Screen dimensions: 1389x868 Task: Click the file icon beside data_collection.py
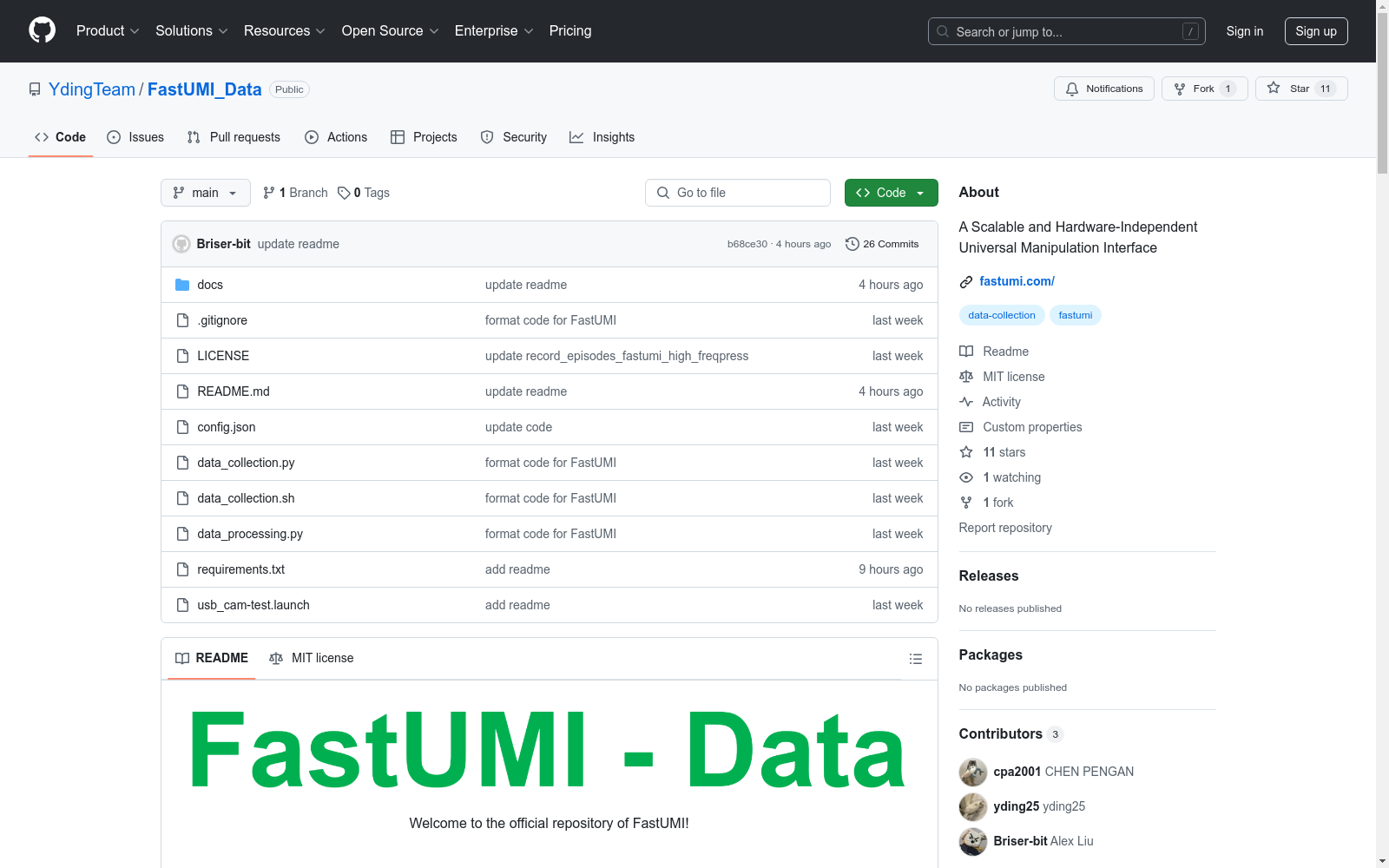click(182, 463)
